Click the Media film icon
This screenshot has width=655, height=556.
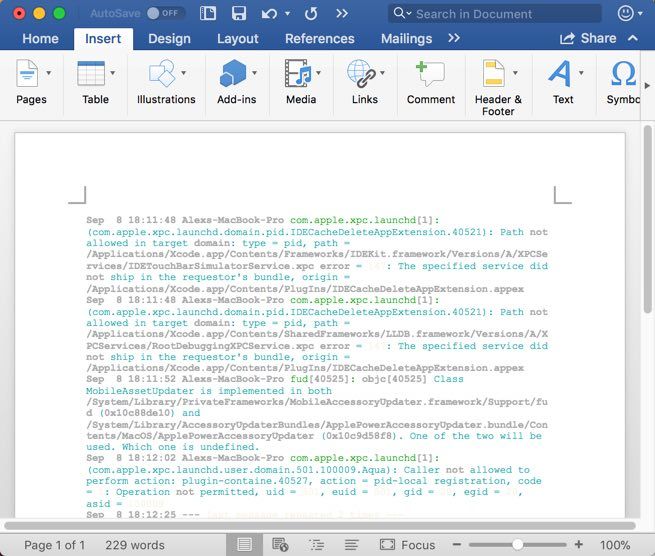[x=298, y=73]
